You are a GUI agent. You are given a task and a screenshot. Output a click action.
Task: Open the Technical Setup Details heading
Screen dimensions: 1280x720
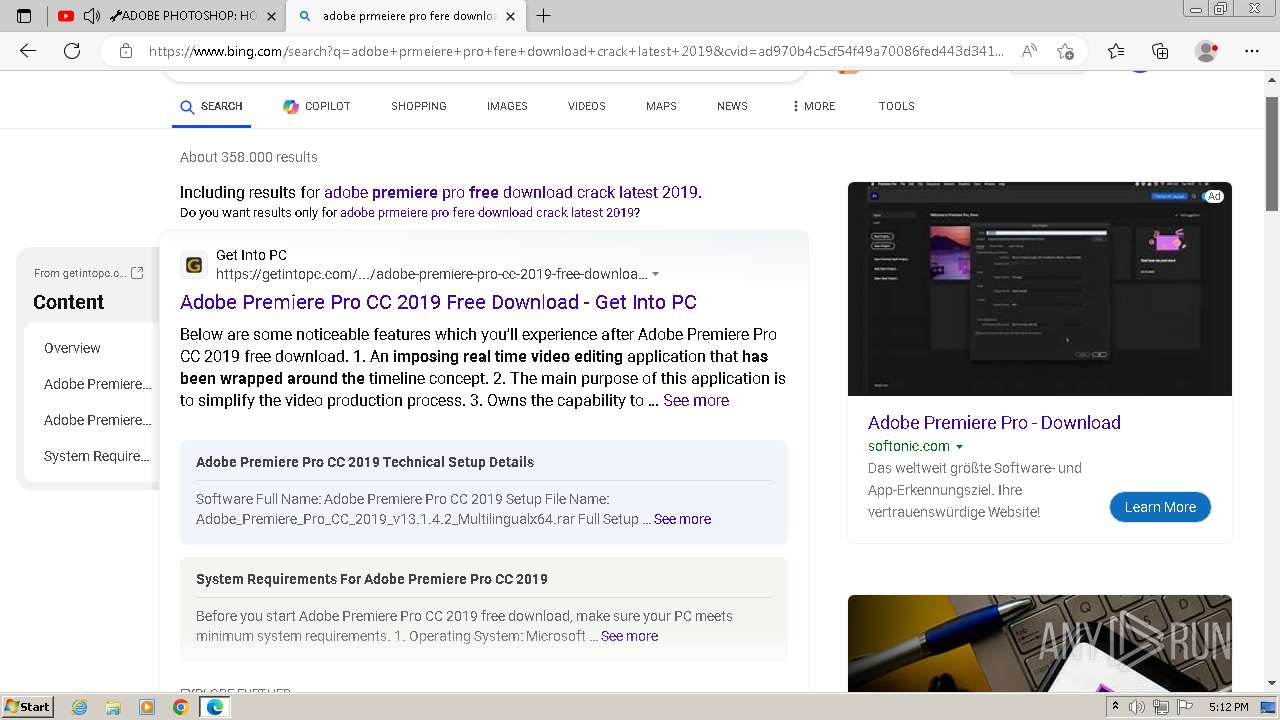pos(365,462)
